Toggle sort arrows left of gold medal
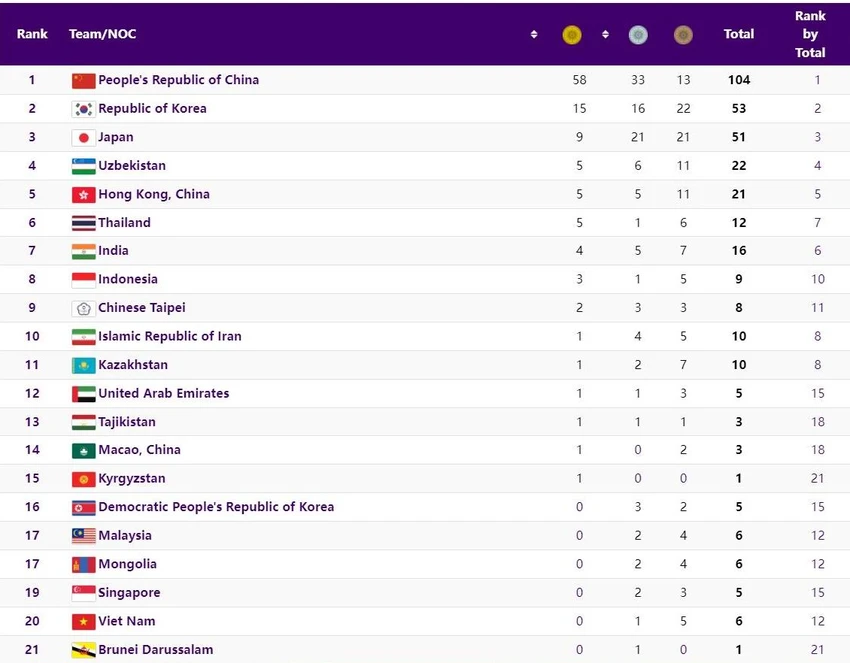Image resolution: width=850 pixels, height=663 pixels. click(534, 35)
